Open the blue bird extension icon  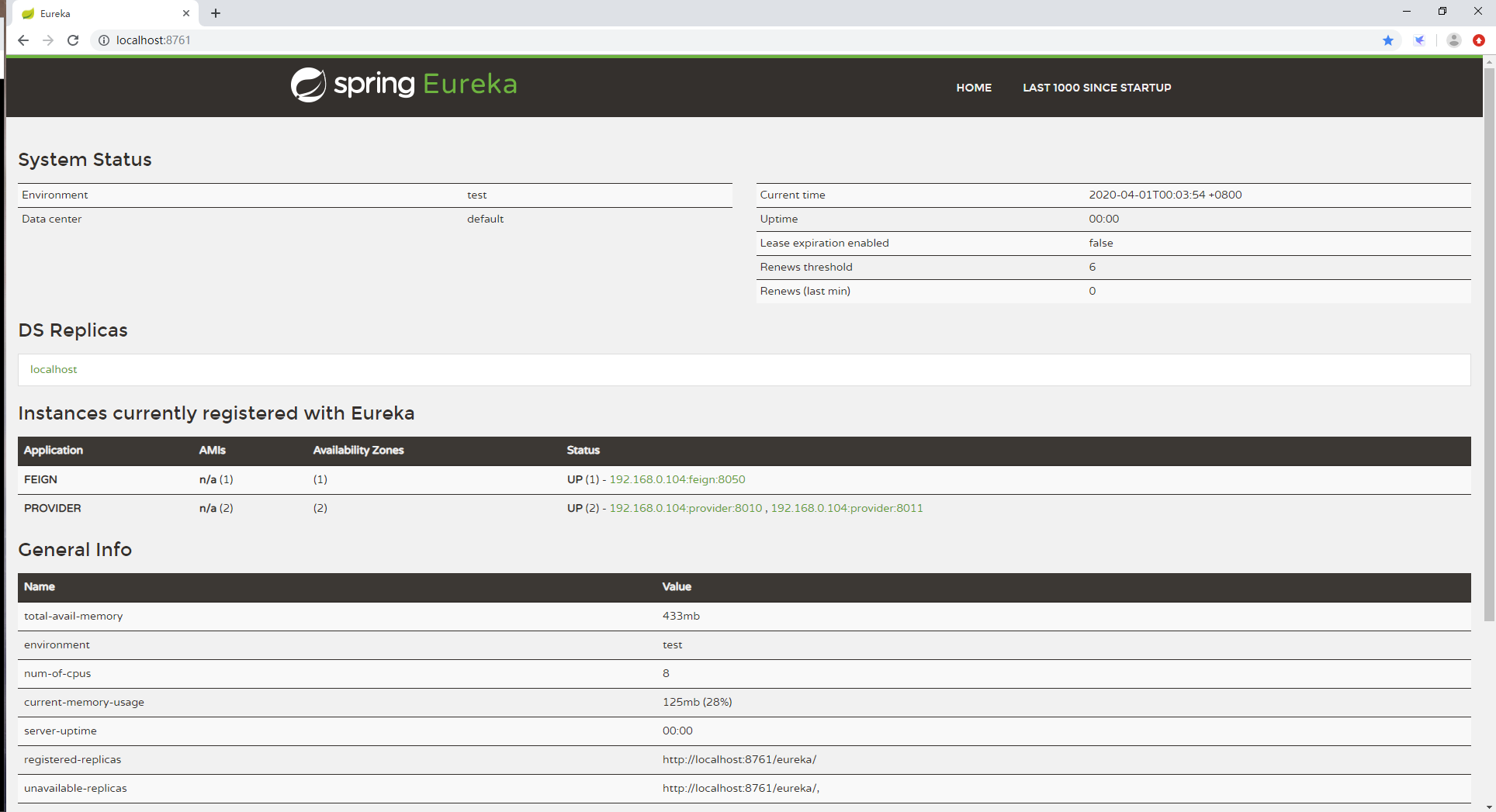tap(1419, 40)
